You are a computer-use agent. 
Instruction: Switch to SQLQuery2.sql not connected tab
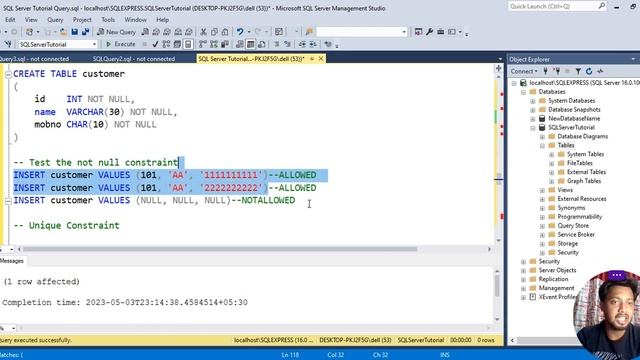[134, 59]
